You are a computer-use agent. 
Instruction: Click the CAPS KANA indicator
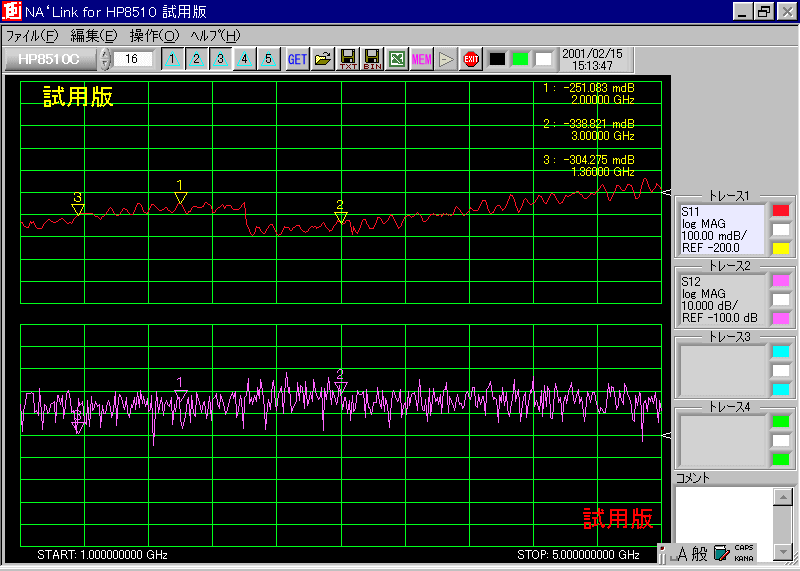tap(744, 553)
